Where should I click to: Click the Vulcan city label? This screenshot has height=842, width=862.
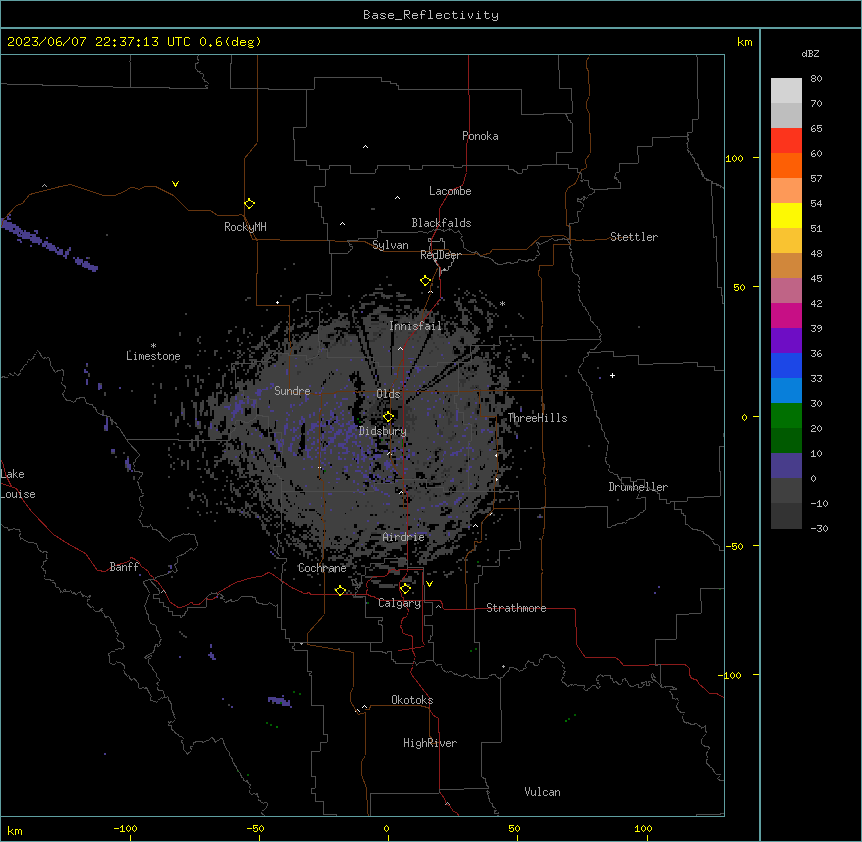tap(543, 792)
